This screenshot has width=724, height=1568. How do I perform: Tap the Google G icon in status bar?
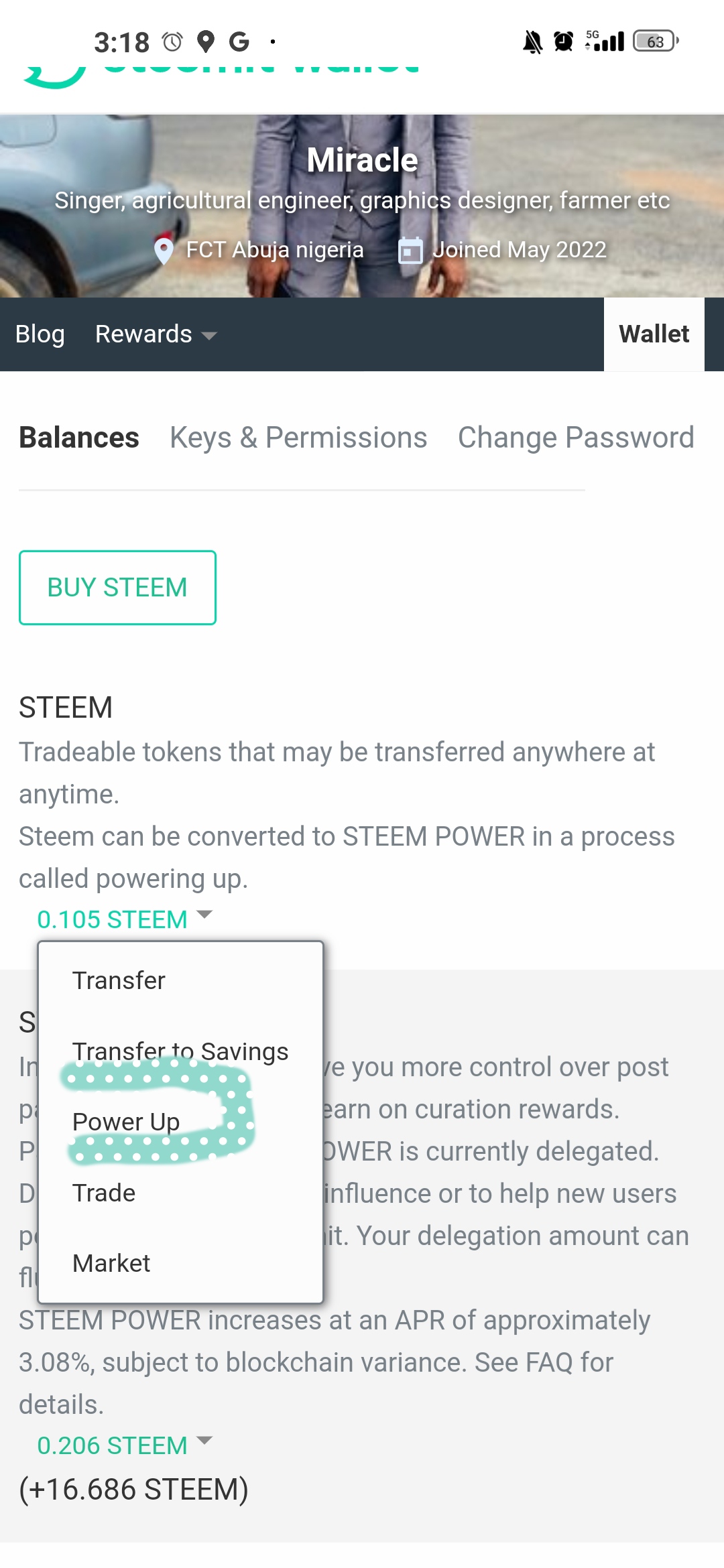click(x=239, y=42)
